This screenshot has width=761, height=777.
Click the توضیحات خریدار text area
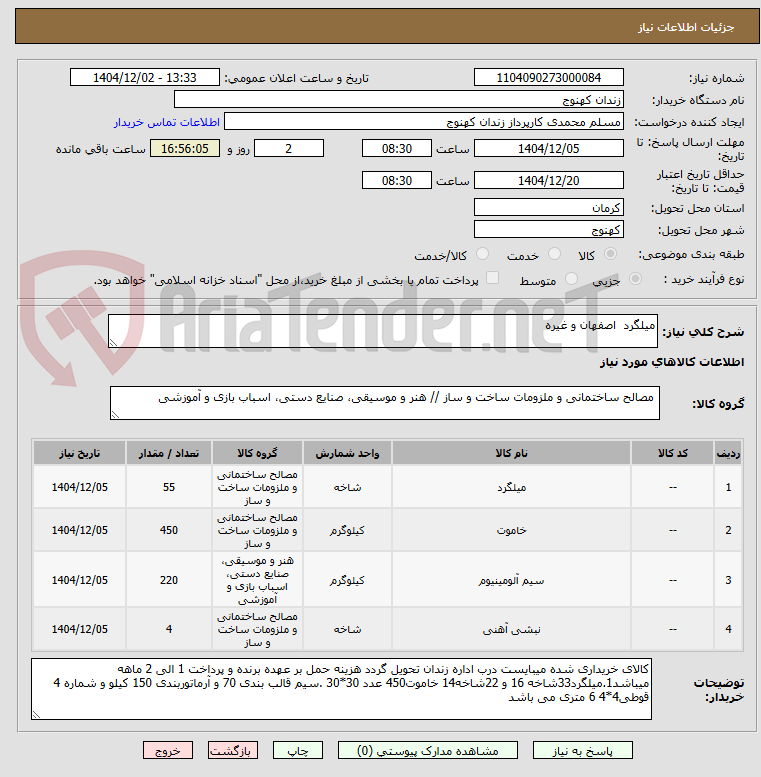pos(341,689)
